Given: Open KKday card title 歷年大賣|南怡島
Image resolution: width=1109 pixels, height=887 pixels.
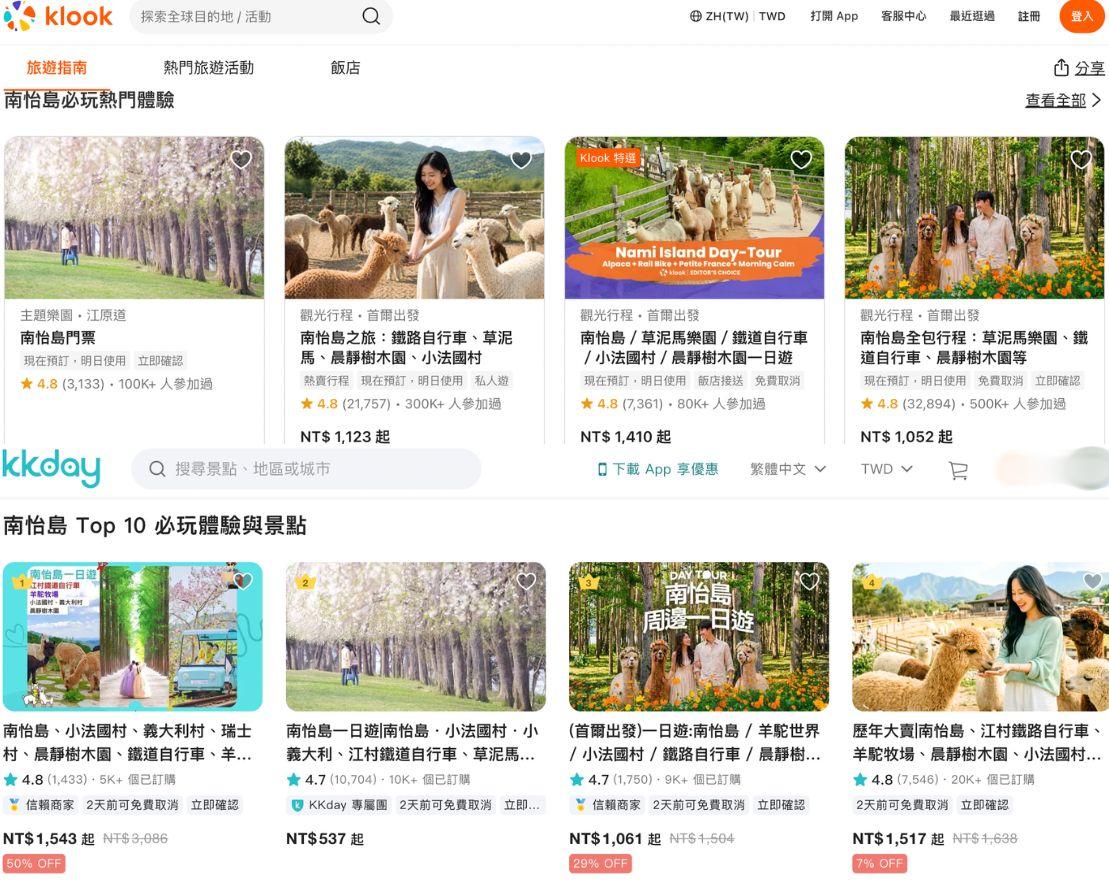Looking at the screenshot, I should [x=977, y=742].
